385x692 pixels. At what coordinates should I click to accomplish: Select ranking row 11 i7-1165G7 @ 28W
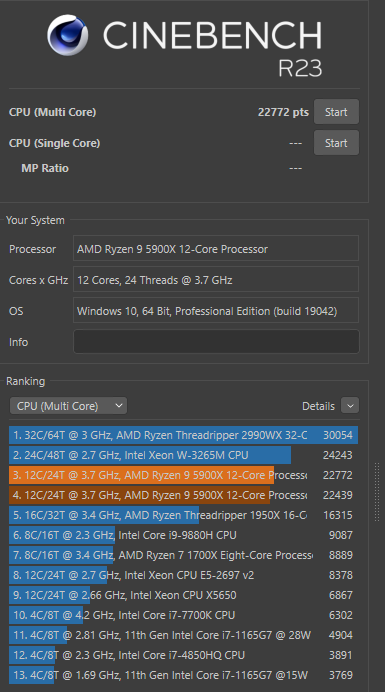pos(183,635)
